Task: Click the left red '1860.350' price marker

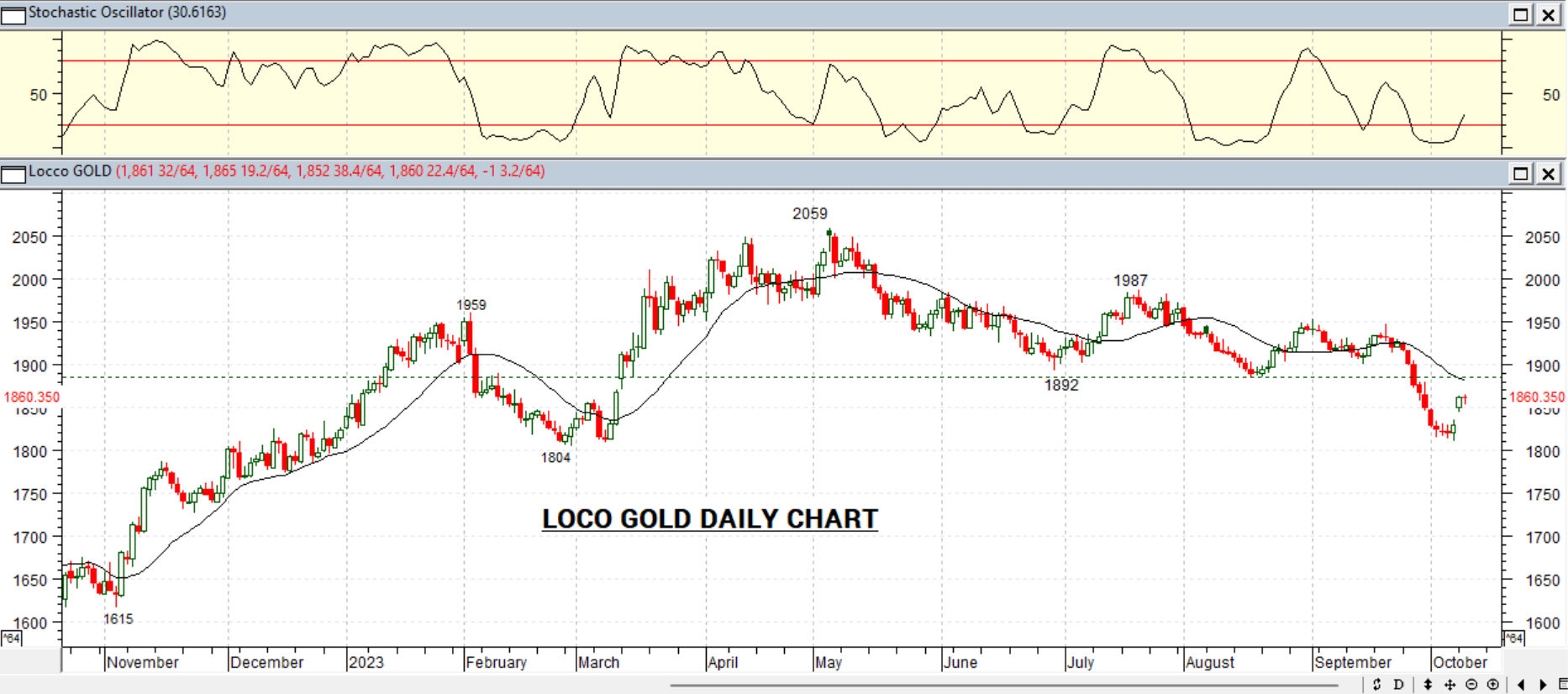Action: (32, 397)
